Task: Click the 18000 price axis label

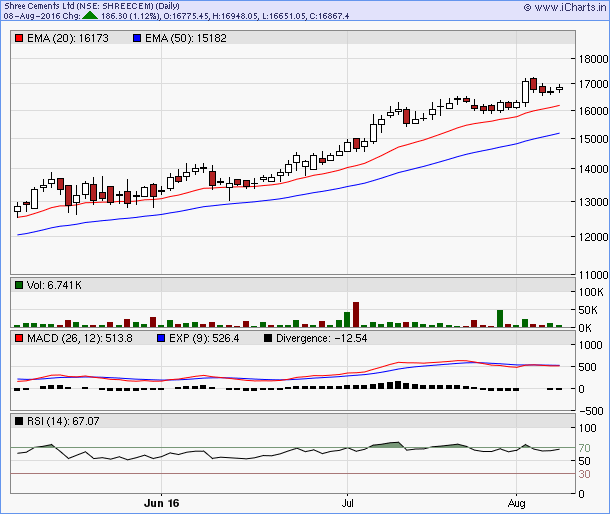Action: [x=593, y=59]
